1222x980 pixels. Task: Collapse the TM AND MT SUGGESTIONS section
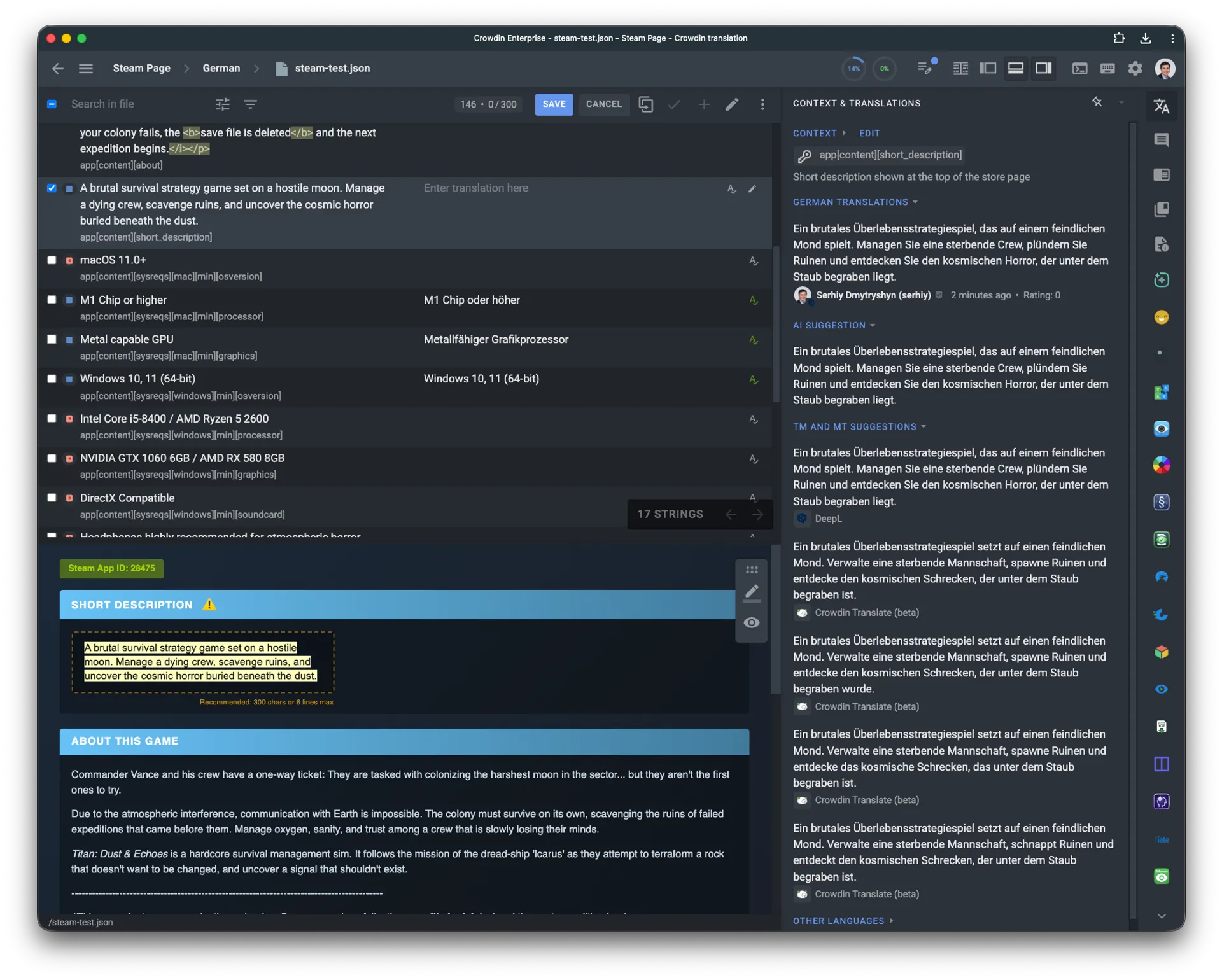924,426
